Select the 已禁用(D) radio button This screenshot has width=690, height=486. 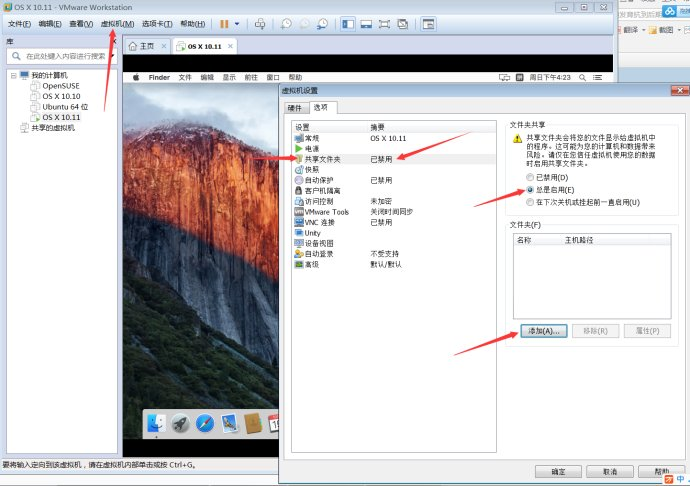[530, 177]
